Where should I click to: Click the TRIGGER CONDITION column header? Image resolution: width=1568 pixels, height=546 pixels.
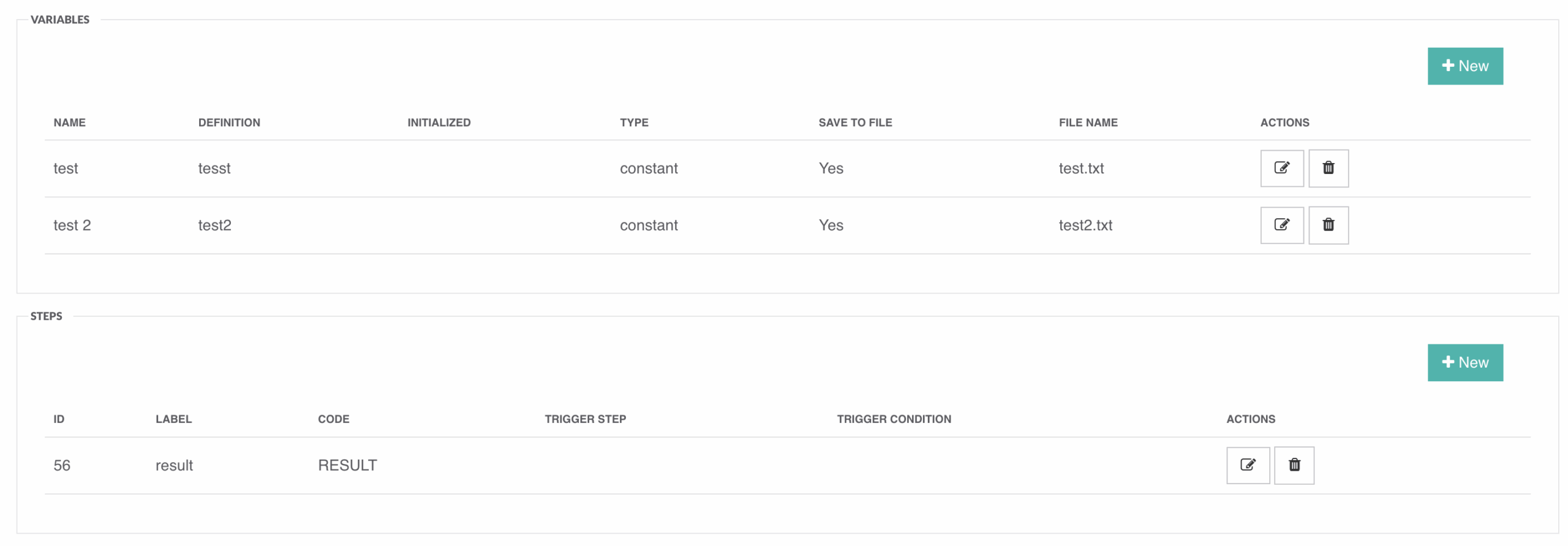pyautogui.click(x=893, y=419)
